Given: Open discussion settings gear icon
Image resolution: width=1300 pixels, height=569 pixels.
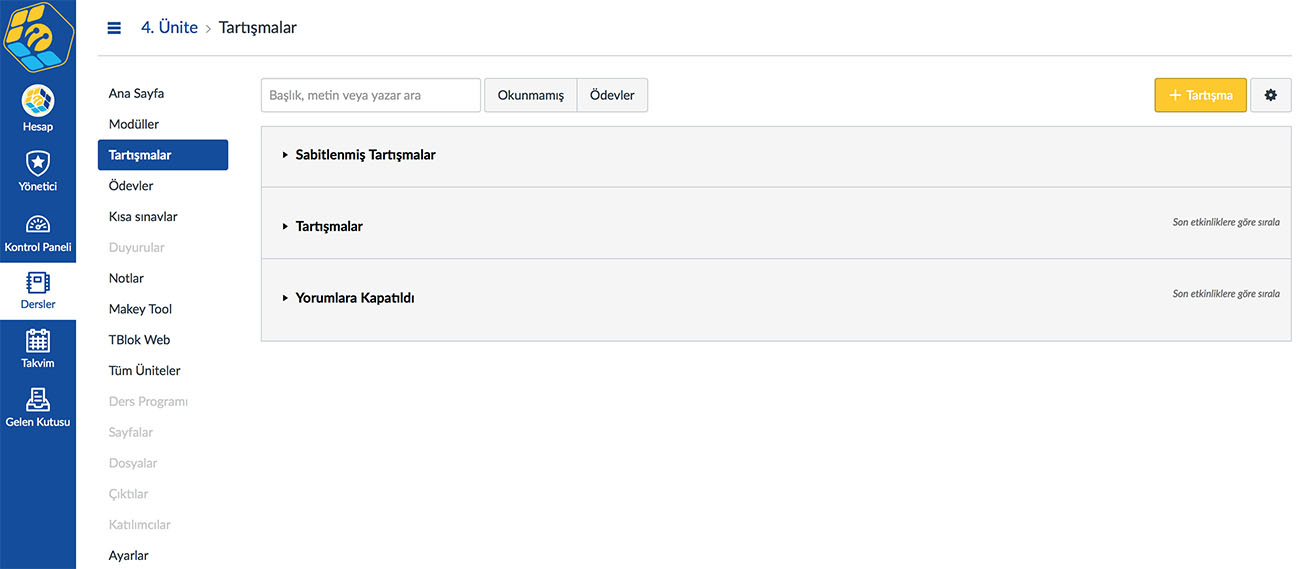Looking at the screenshot, I should [x=1271, y=95].
